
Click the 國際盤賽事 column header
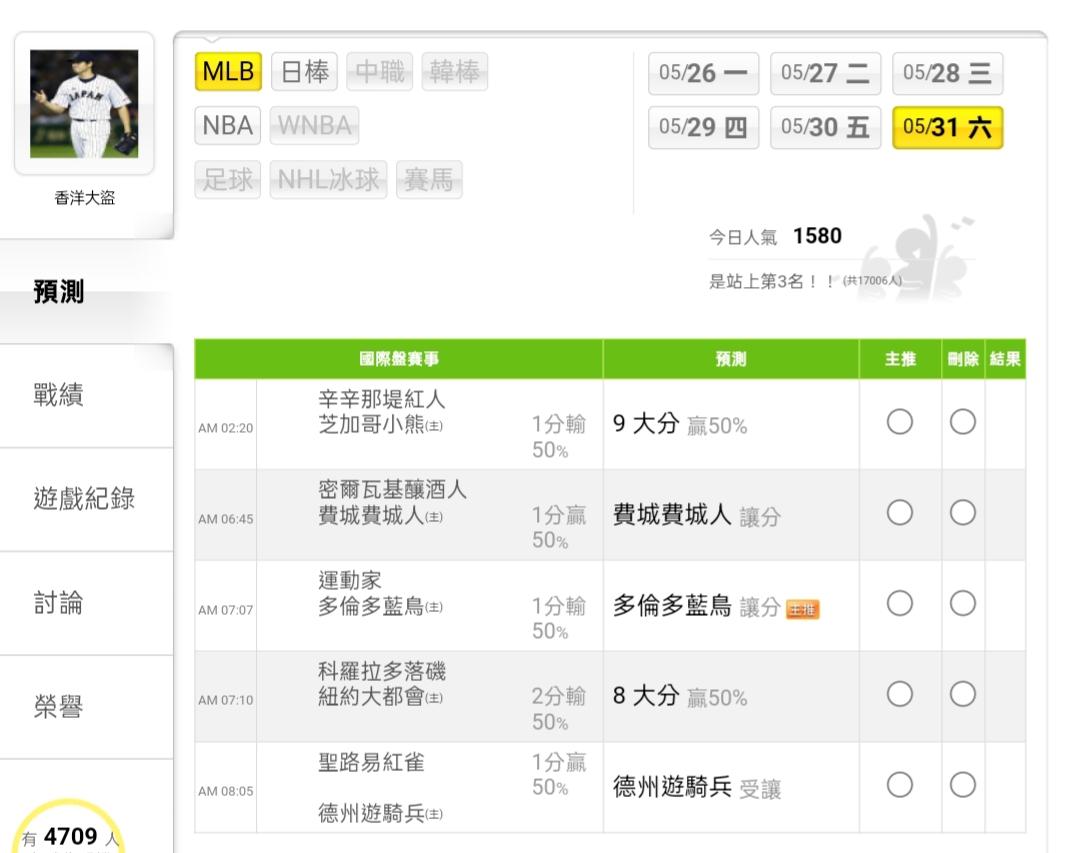[399, 359]
